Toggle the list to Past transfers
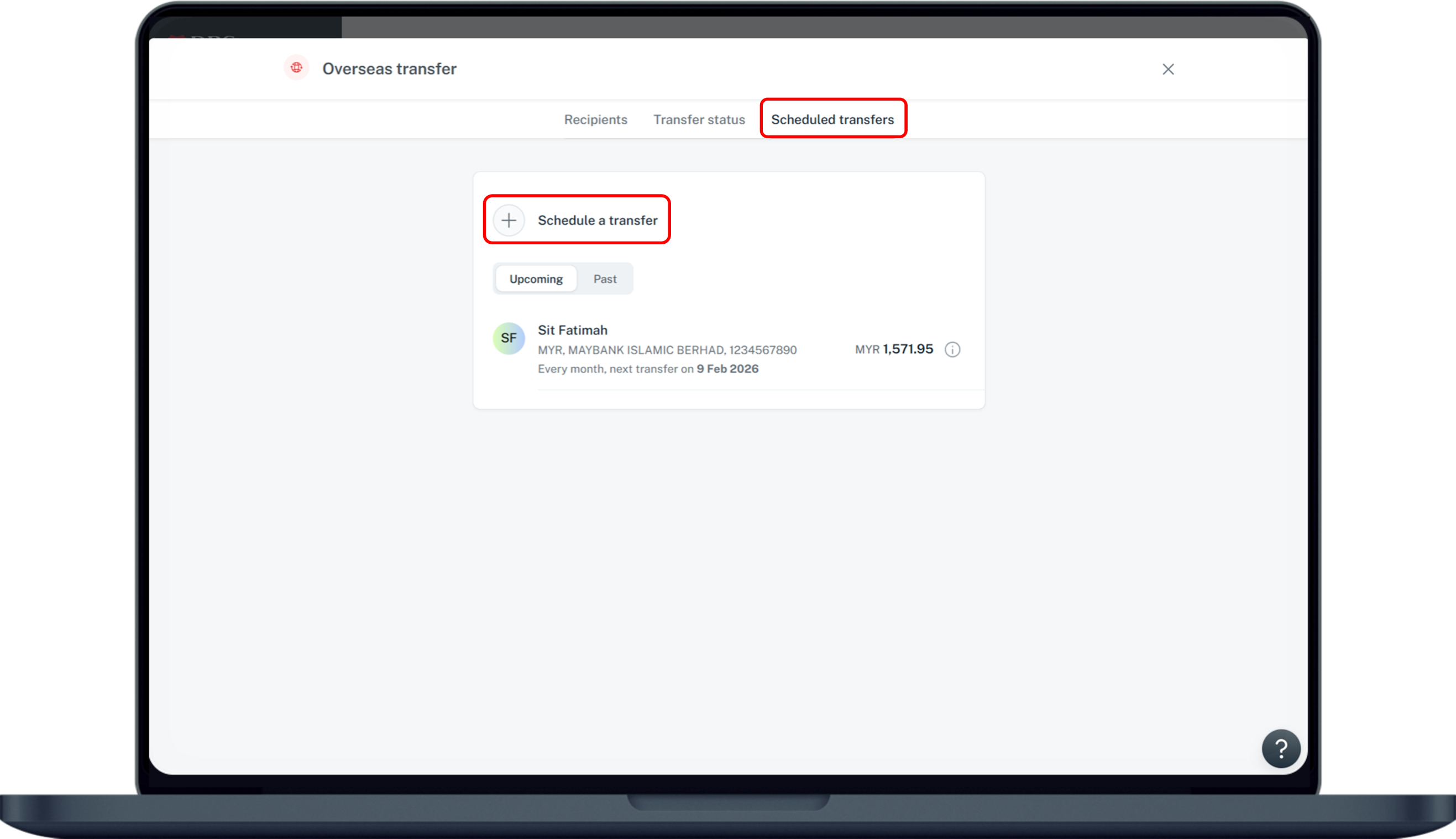 pyautogui.click(x=604, y=279)
